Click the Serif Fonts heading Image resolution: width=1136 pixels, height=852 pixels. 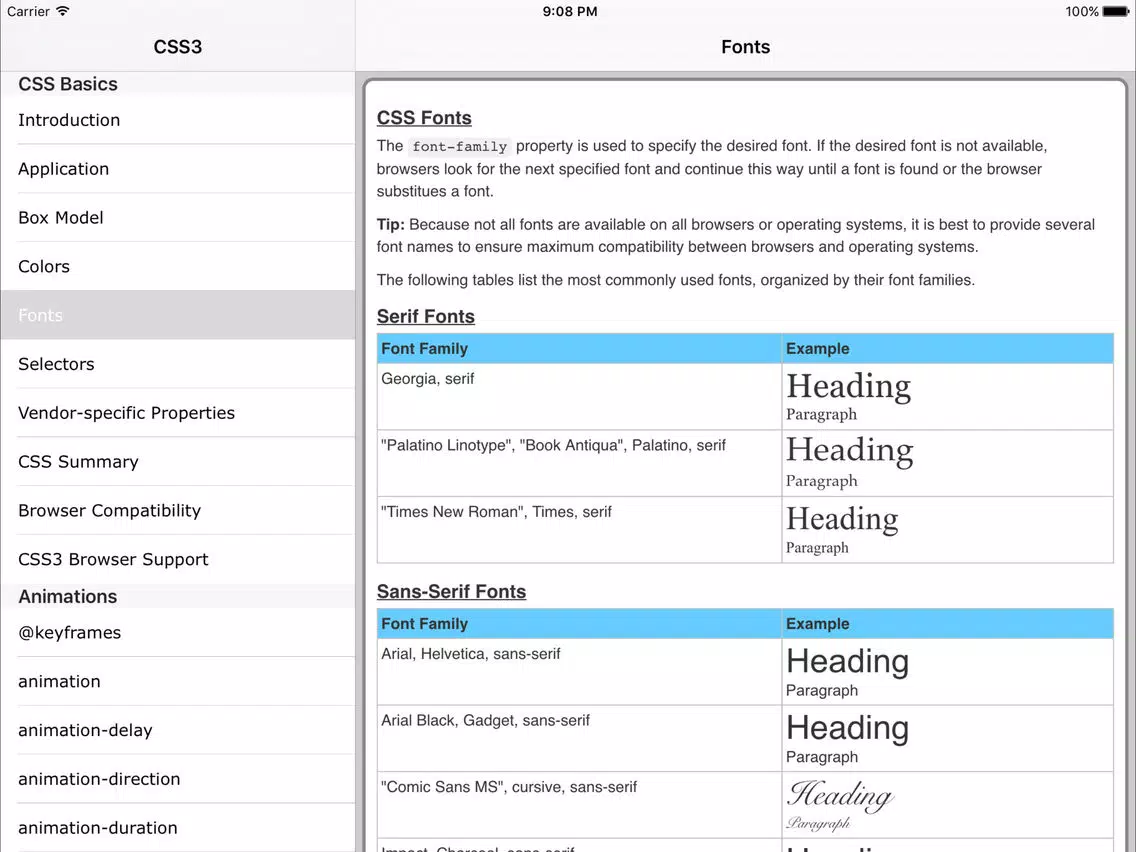[x=425, y=317]
